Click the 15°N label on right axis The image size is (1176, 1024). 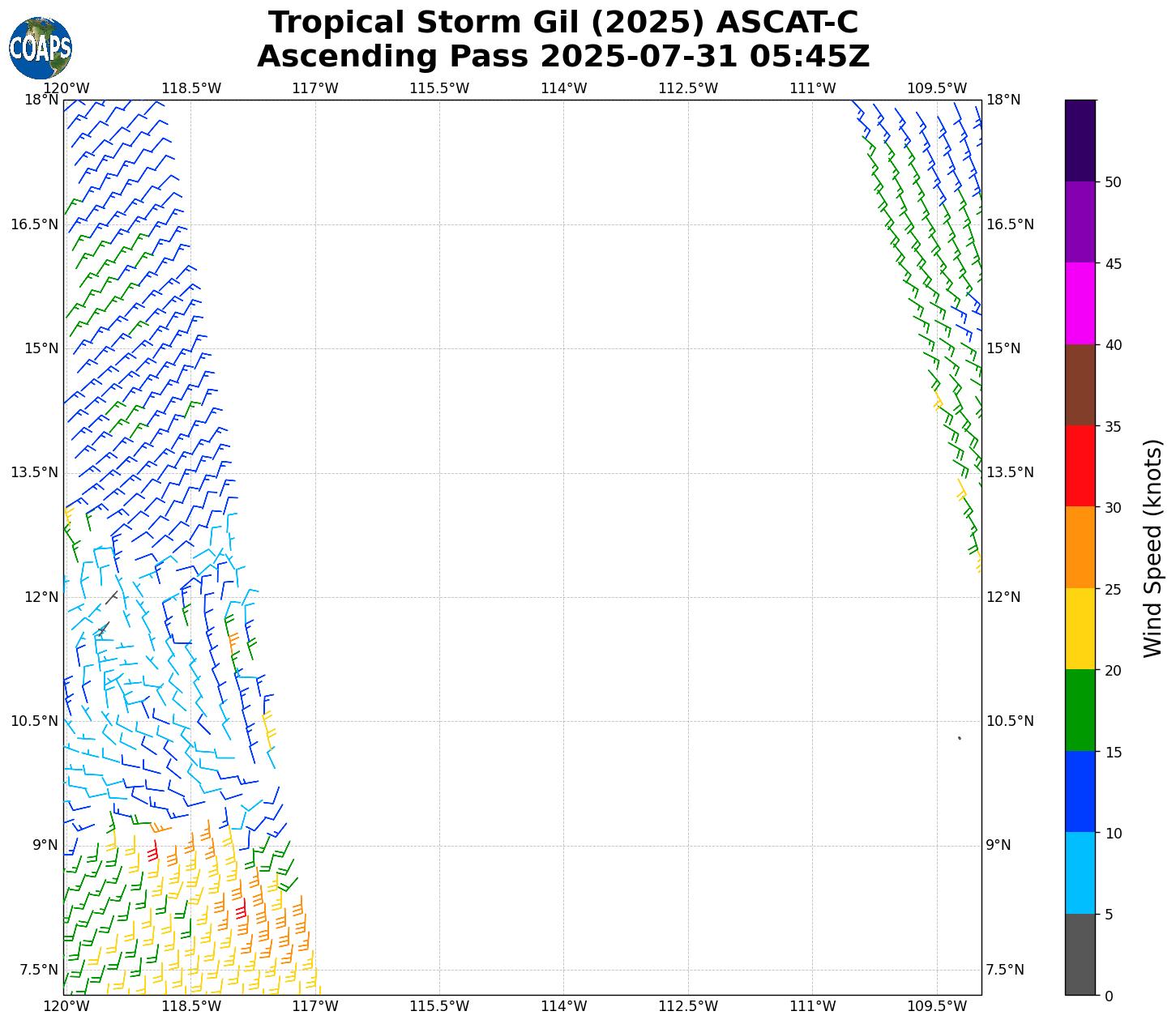pos(1003,348)
